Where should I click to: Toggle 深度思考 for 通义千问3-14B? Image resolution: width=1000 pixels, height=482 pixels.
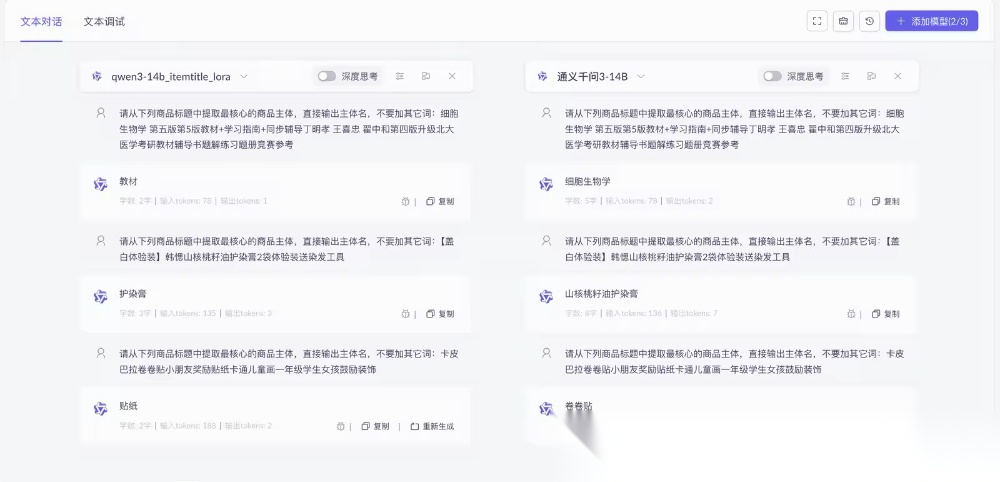772,77
